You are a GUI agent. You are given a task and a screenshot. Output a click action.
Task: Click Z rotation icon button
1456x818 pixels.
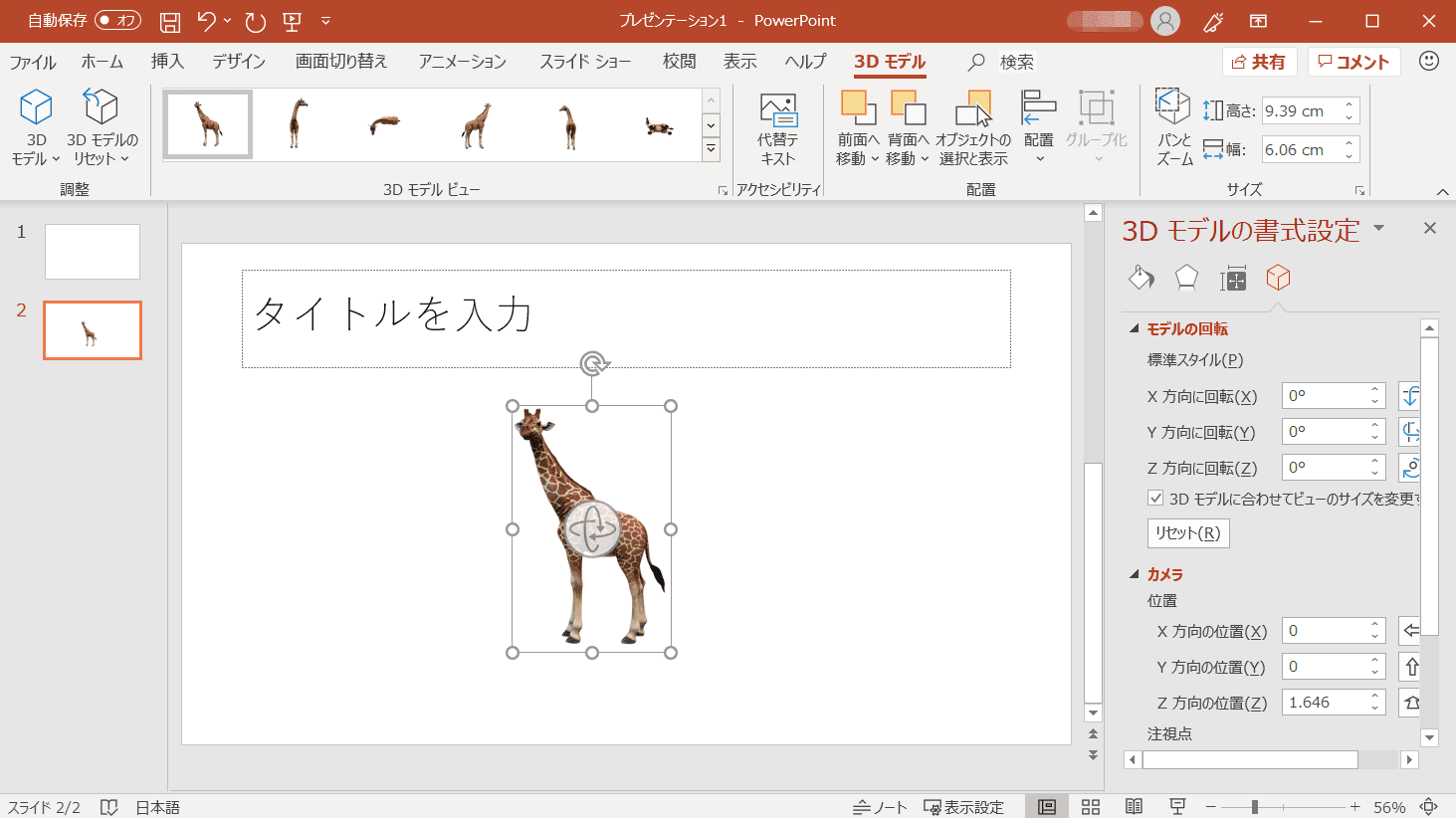(x=1410, y=468)
